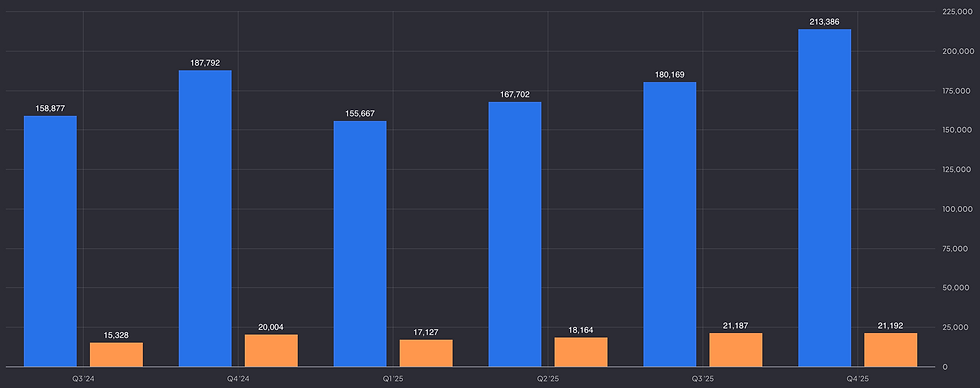Click the value label 213,386
This screenshot has height=388, width=980.
pyautogui.click(x=824, y=22)
